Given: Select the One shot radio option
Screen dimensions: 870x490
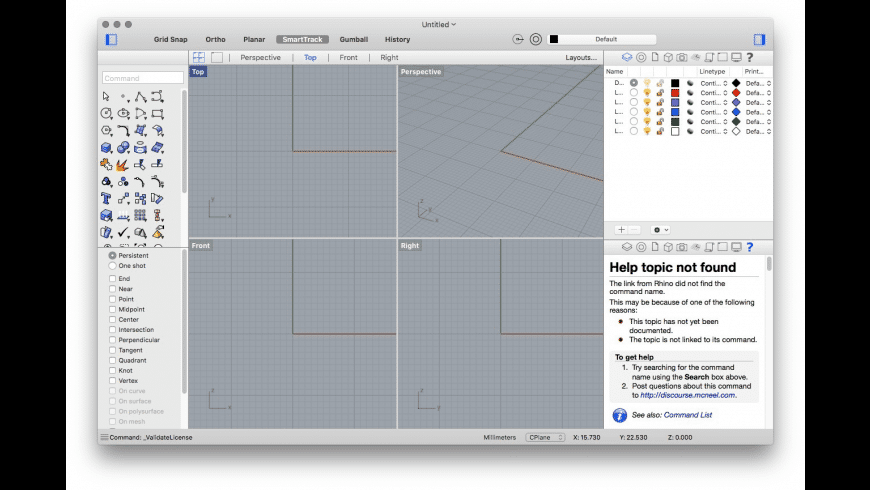Looking at the screenshot, I should [x=112, y=266].
